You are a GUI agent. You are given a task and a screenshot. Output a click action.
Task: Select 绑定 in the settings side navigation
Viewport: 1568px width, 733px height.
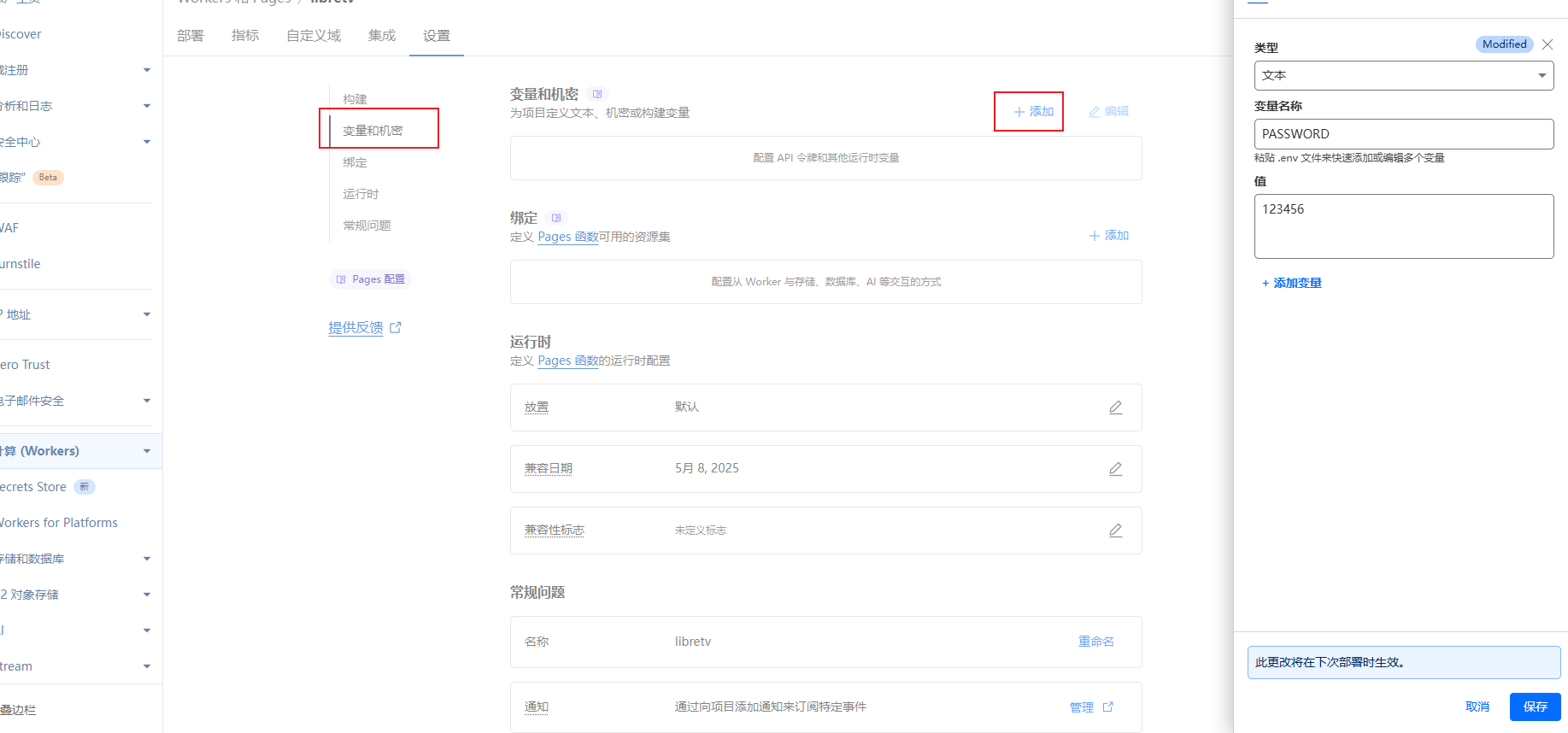(x=355, y=162)
